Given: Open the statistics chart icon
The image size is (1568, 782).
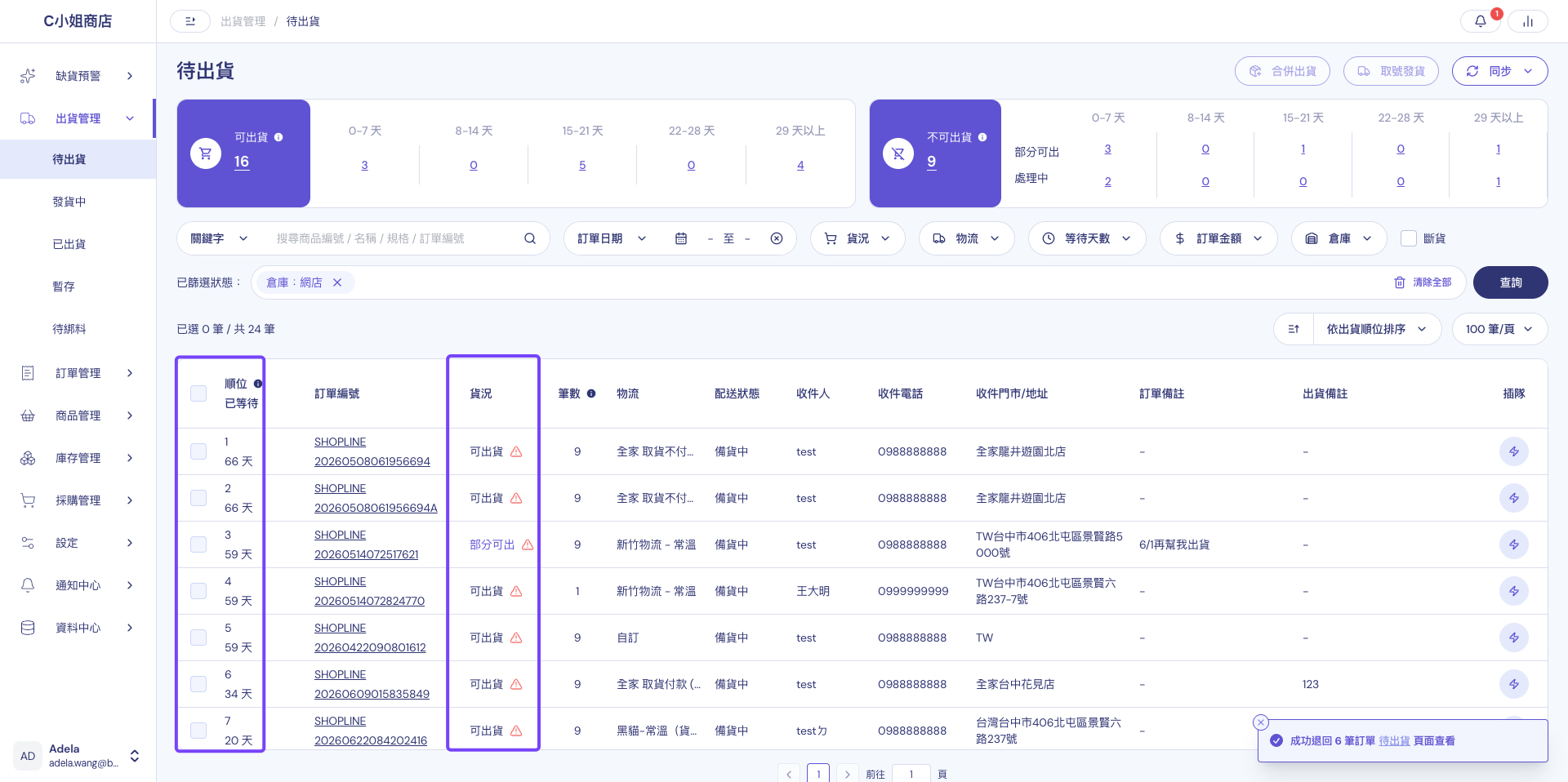Looking at the screenshot, I should pyautogui.click(x=1527, y=21).
